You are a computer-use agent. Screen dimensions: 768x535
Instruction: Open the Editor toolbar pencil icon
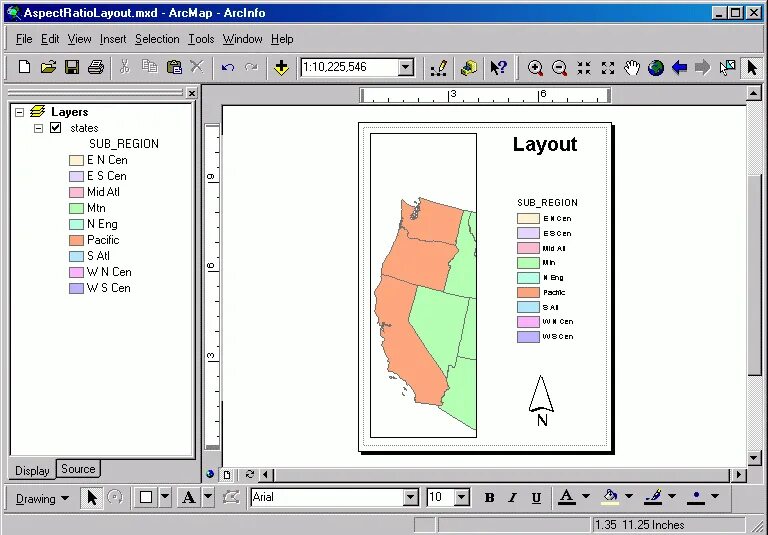tap(439, 68)
